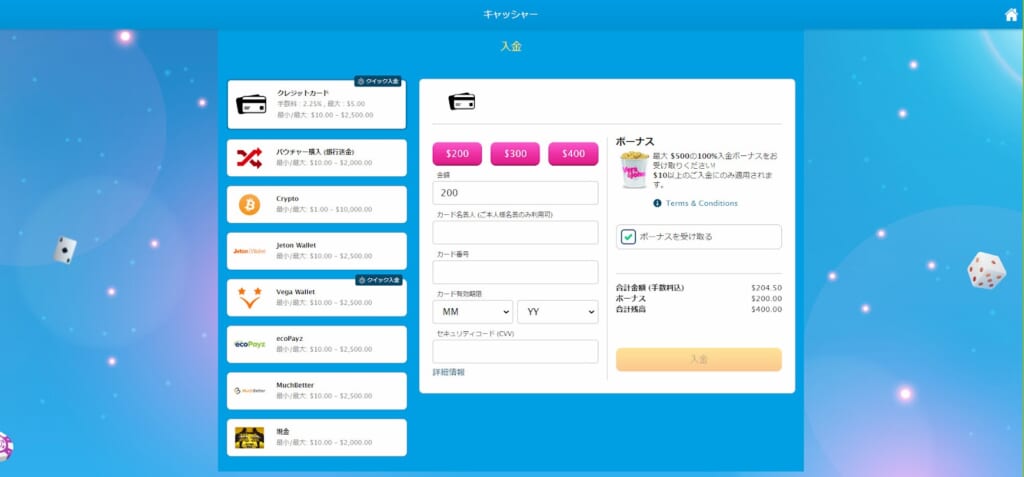Choose the Vega Wallet payment row
The width and height of the screenshot is (1024, 477).
pos(317,298)
